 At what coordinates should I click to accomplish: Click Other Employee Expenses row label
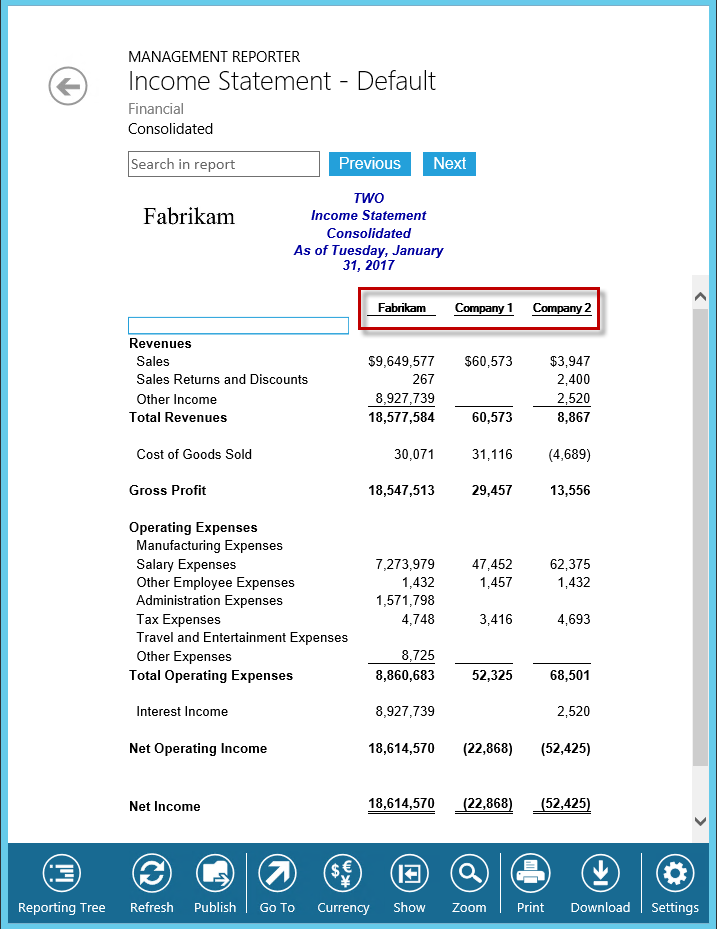215,582
